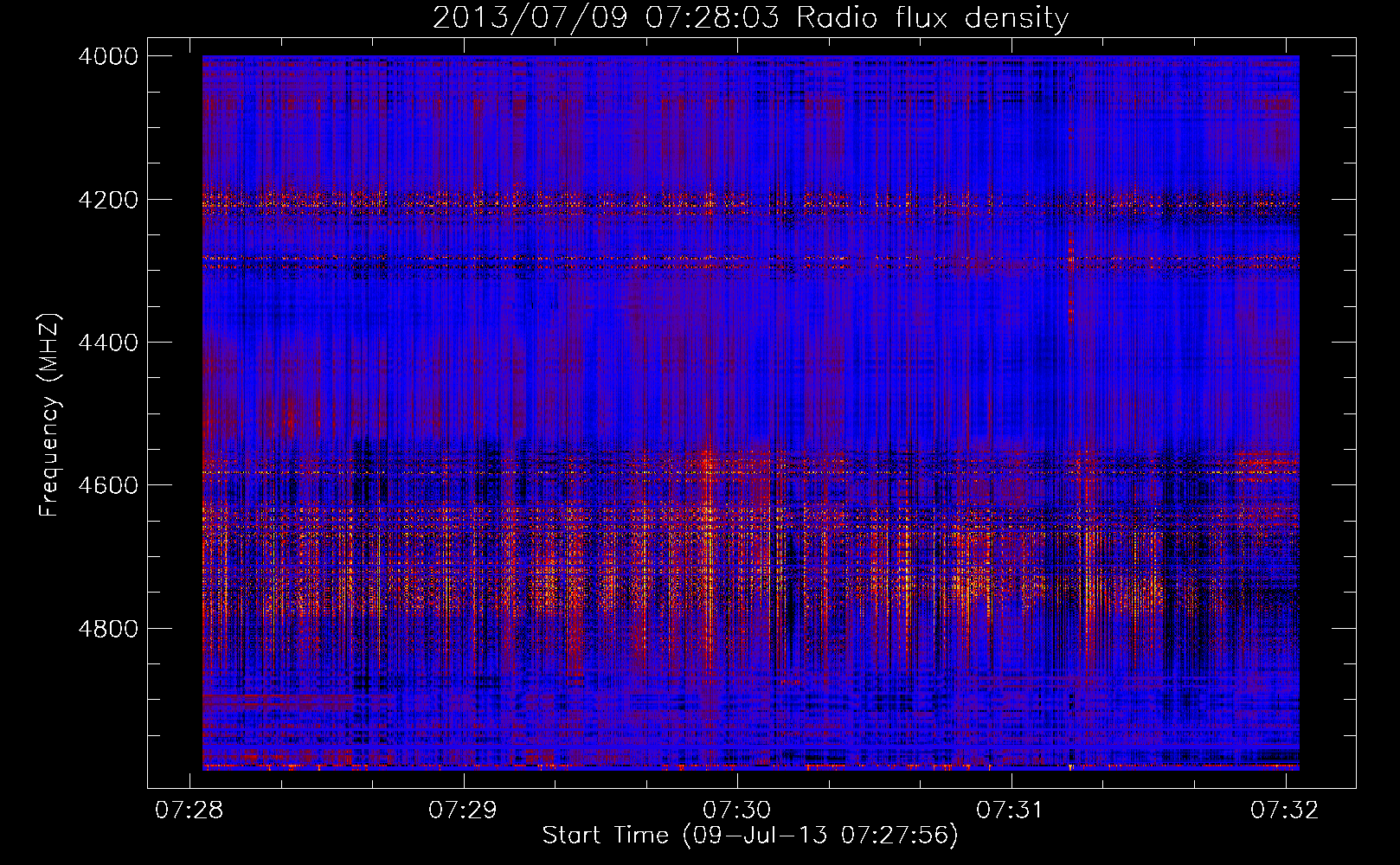Select the 4600 frequency tick label
The height and width of the screenshot is (865, 1400).
108,485
